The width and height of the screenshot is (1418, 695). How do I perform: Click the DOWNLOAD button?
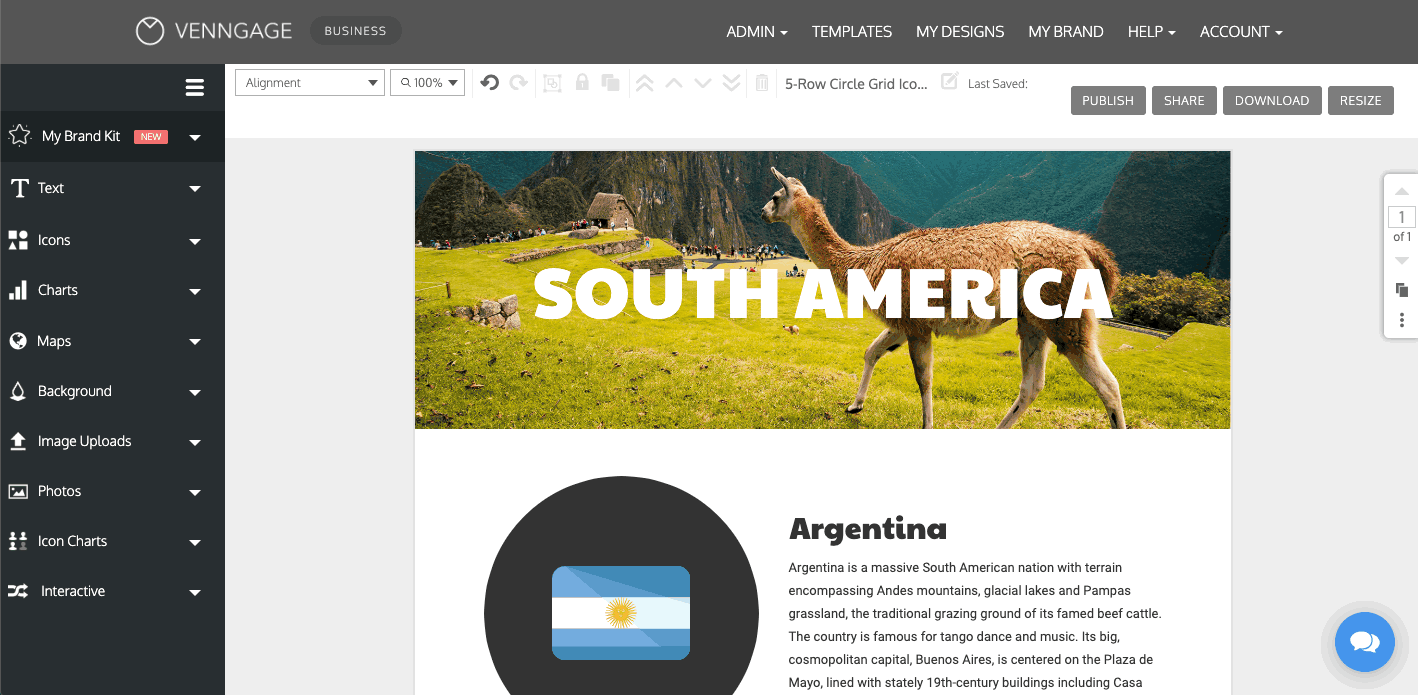(x=1272, y=100)
